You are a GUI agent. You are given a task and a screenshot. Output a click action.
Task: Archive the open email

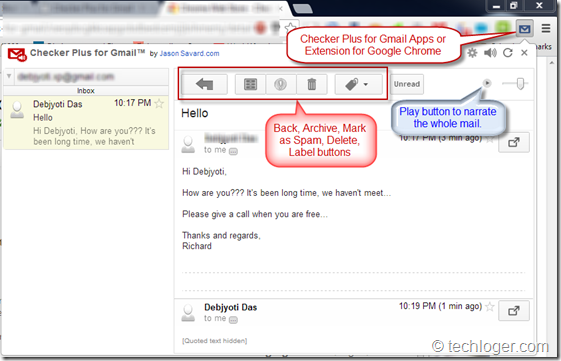coord(250,84)
